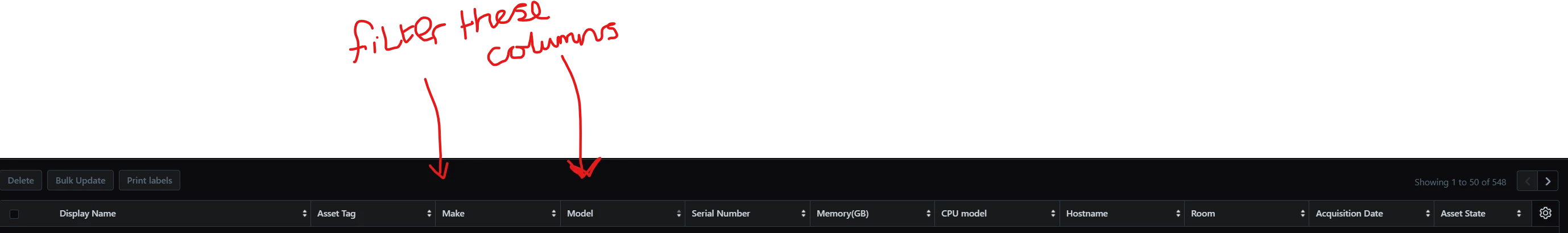Screen dimensions: 1568x233
Task: Click the Make column header text
Action: 453,214
